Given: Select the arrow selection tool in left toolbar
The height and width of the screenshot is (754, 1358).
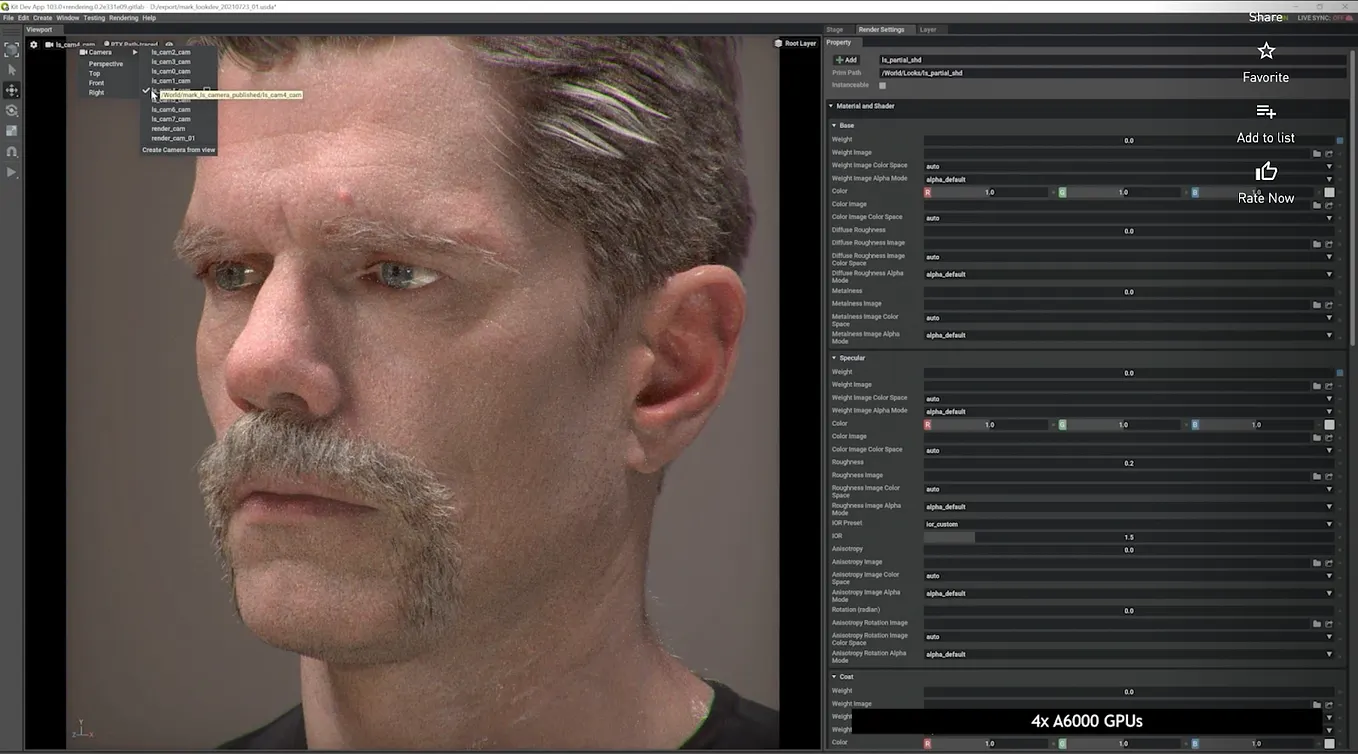Looking at the screenshot, I should (x=12, y=70).
